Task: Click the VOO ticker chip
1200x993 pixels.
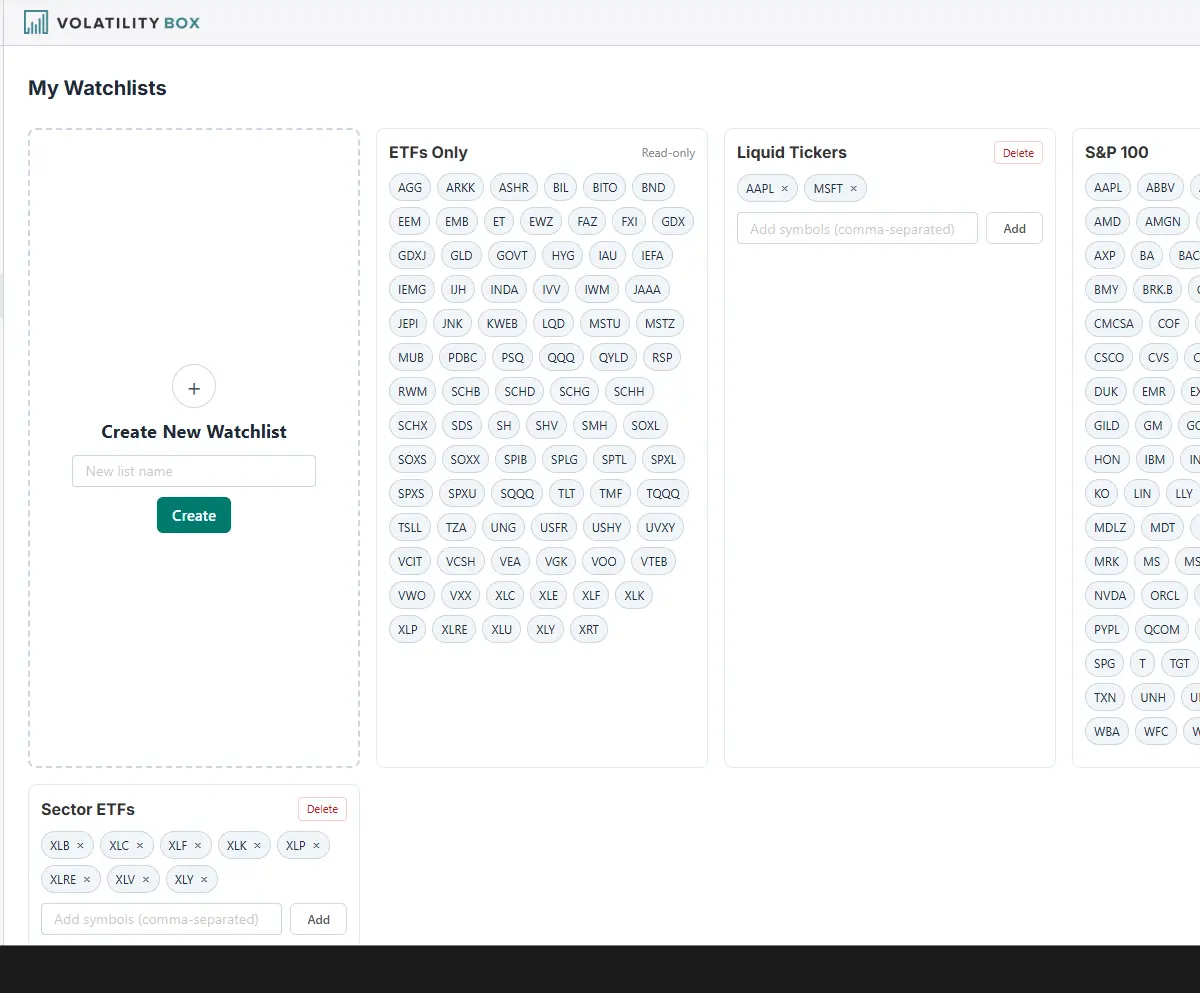Action: [604, 561]
